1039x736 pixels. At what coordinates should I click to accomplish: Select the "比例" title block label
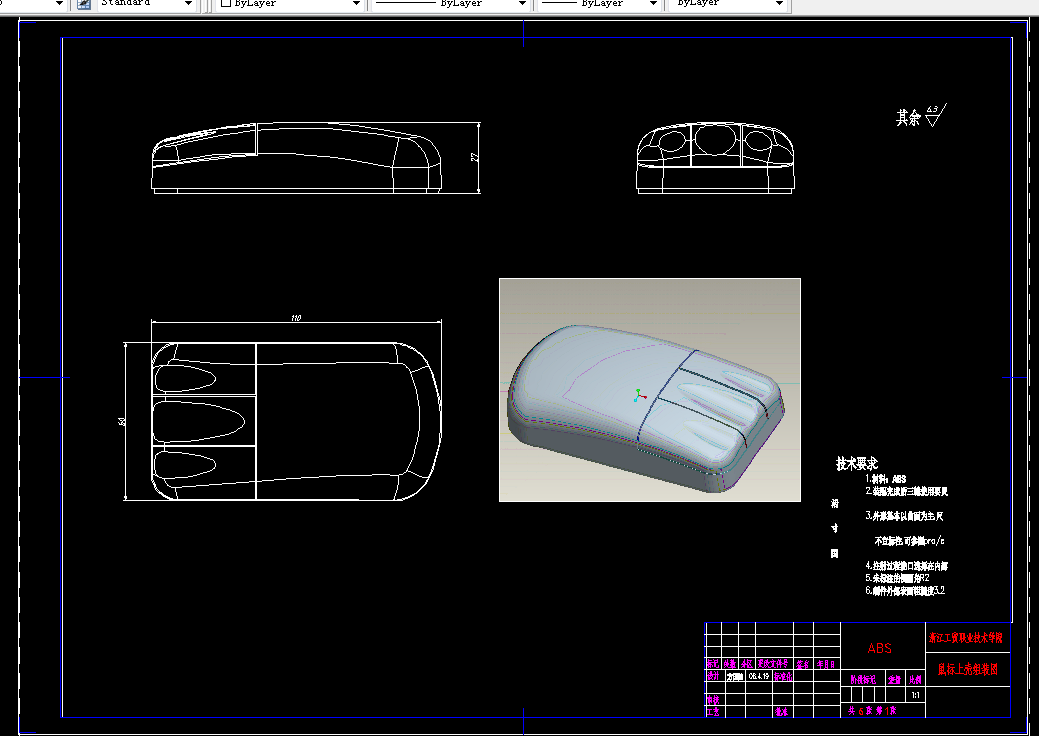tap(915, 680)
